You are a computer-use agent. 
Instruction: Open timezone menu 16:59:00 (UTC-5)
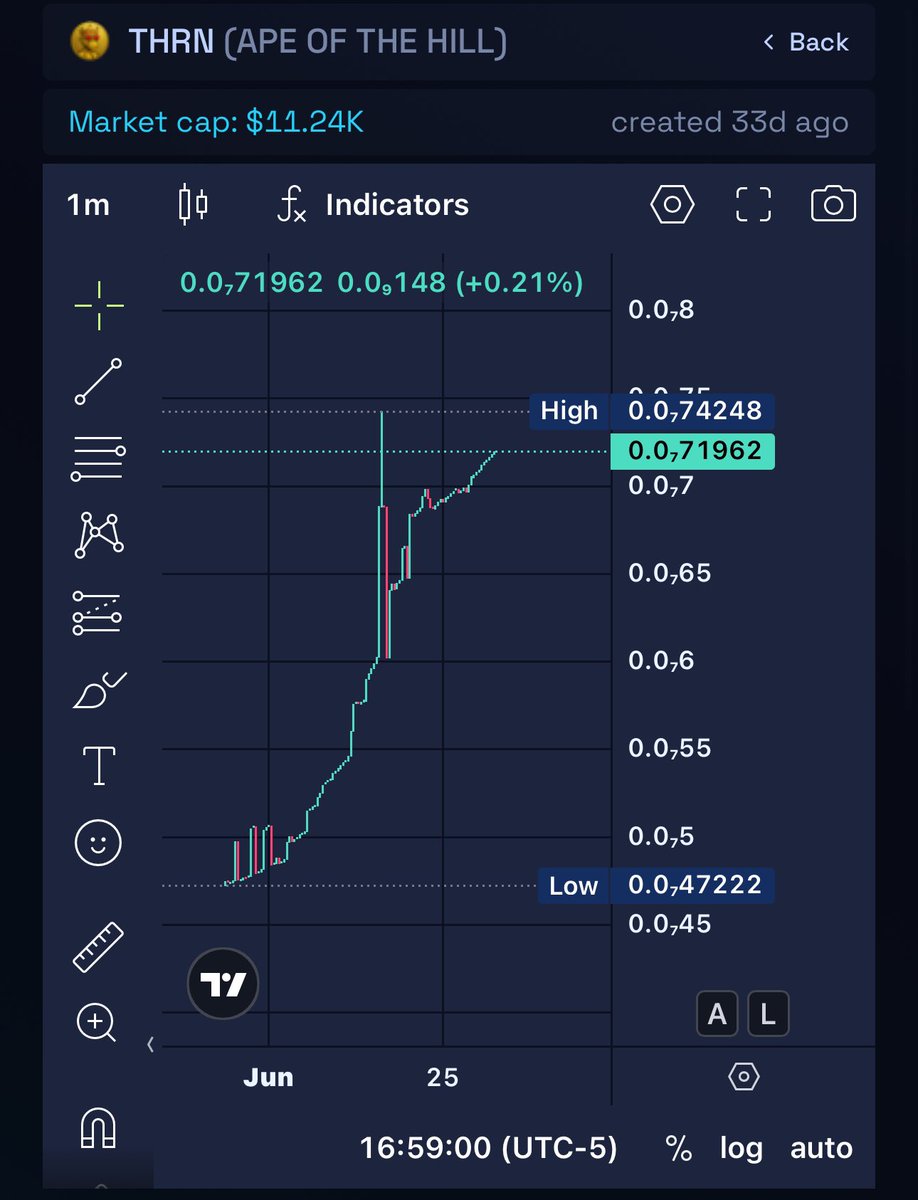(489, 1148)
